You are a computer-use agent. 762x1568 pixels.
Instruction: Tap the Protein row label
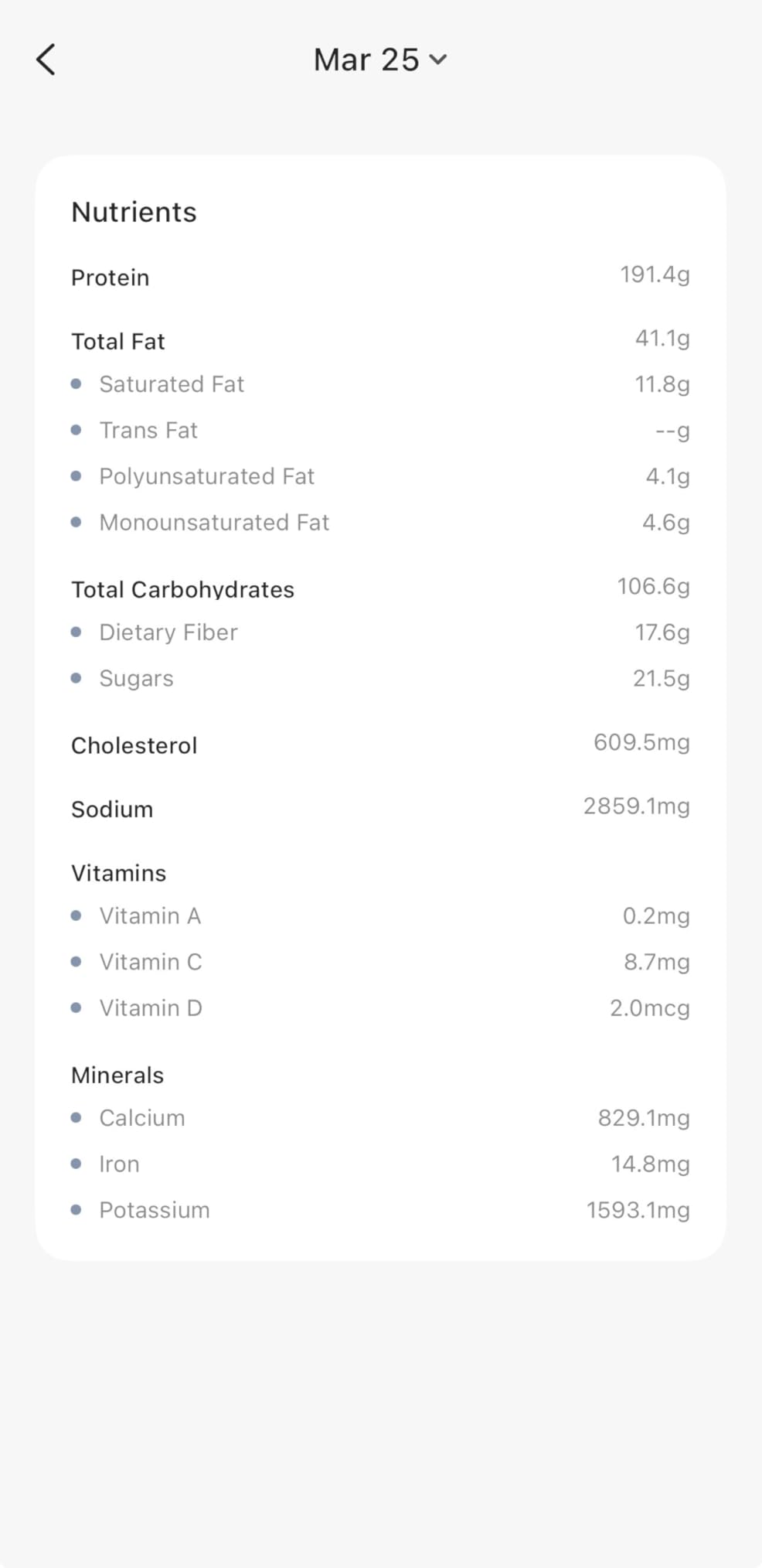(110, 278)
